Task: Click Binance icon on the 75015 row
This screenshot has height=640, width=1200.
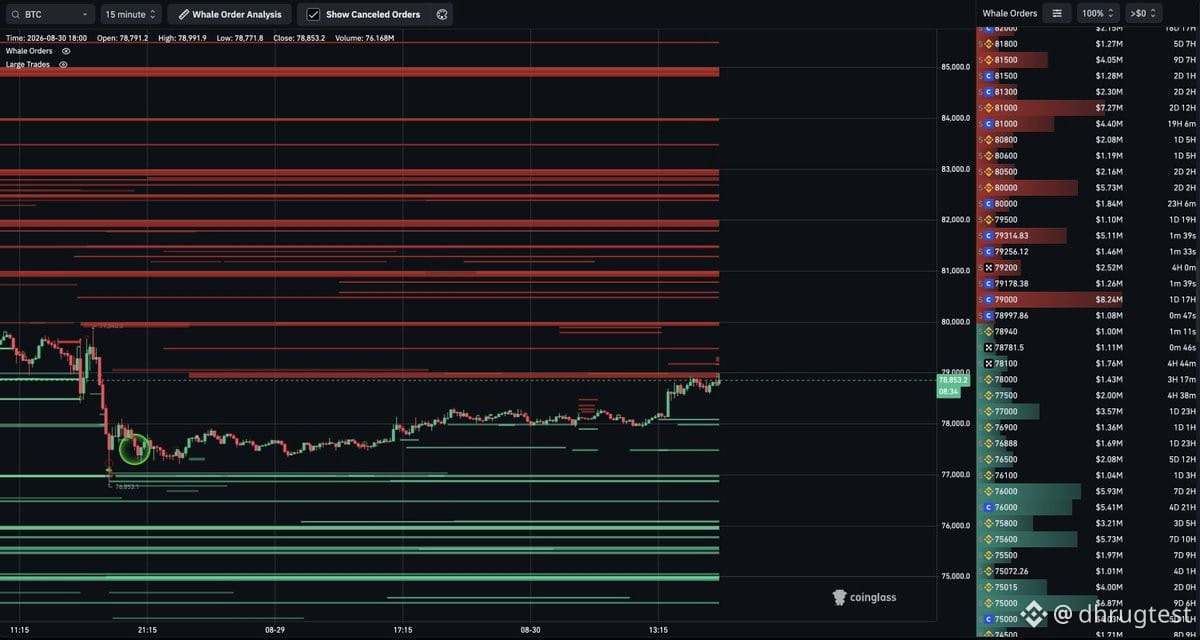Action: 987,588
